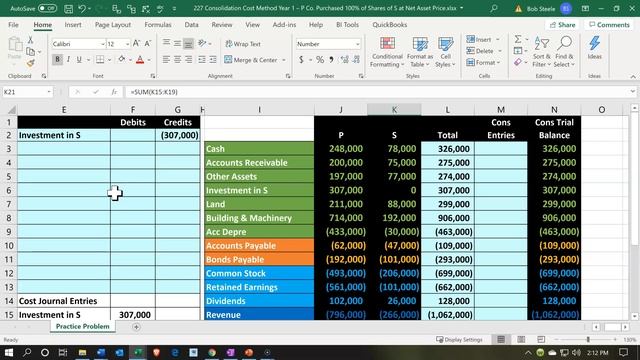Open the Ideas pane
Image resolution: width=640 pixels, height=360 pixels.
coord(594,48)
